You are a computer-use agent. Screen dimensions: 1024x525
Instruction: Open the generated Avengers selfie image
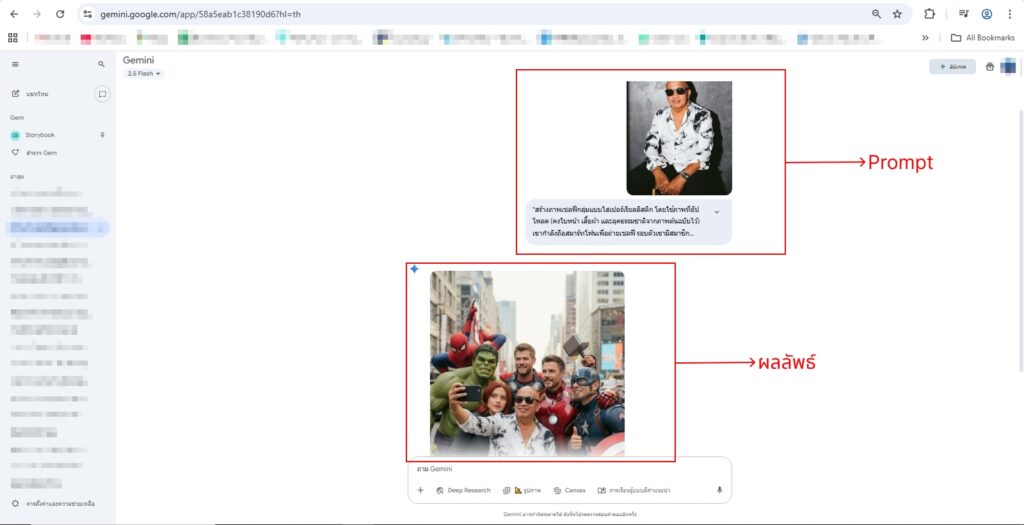click(x=527, y=364)
